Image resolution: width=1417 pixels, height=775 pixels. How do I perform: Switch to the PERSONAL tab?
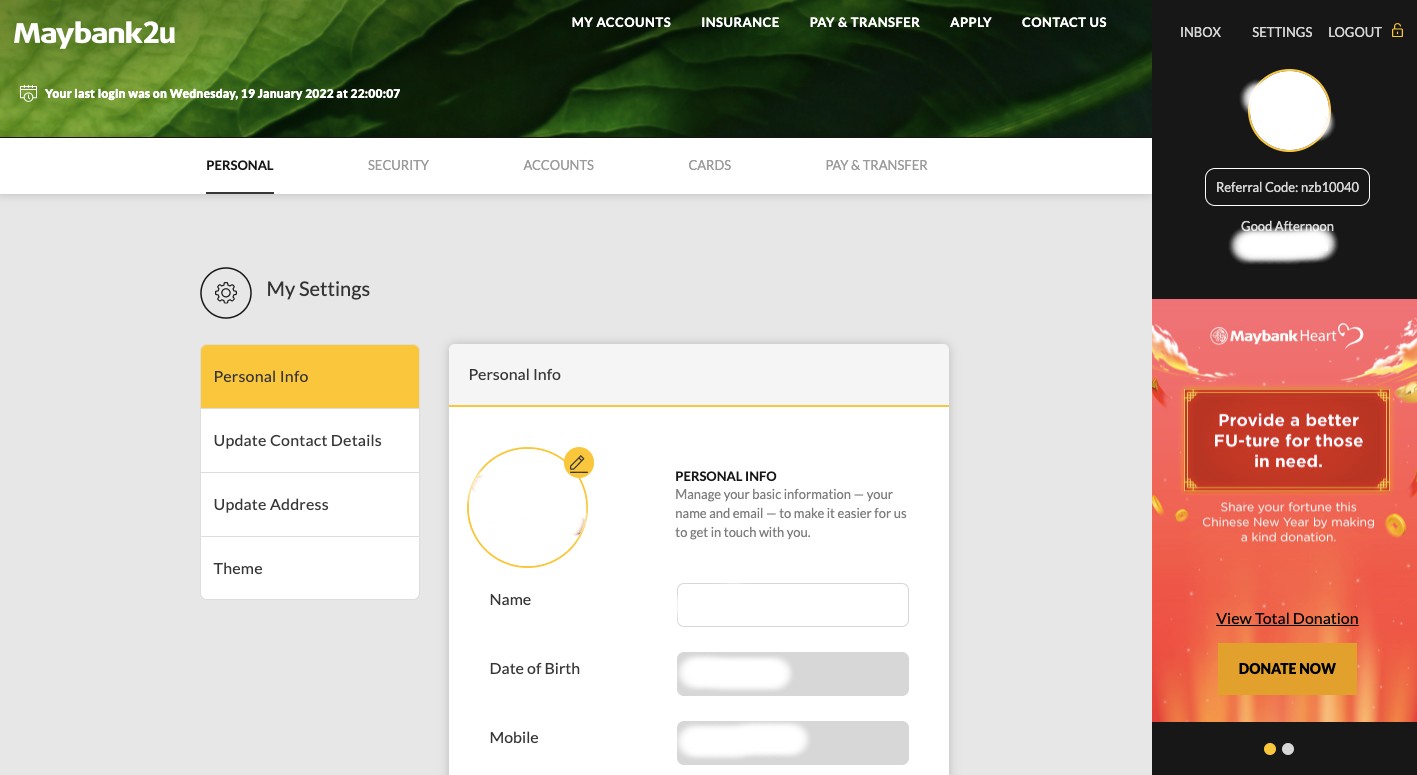point(240,165)
